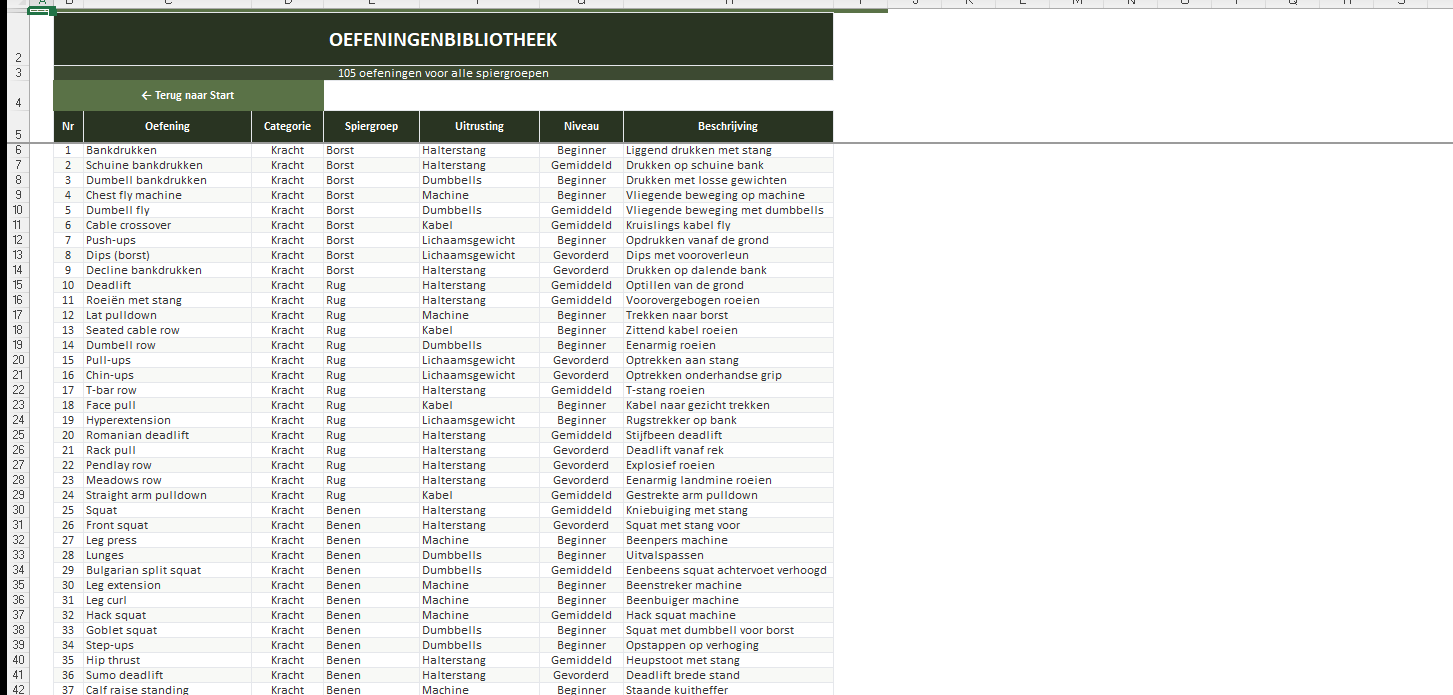The width and height of the screenshot is (1453, 695).
Task: Click the Spiergroep header cell
Action: [371, 127]
